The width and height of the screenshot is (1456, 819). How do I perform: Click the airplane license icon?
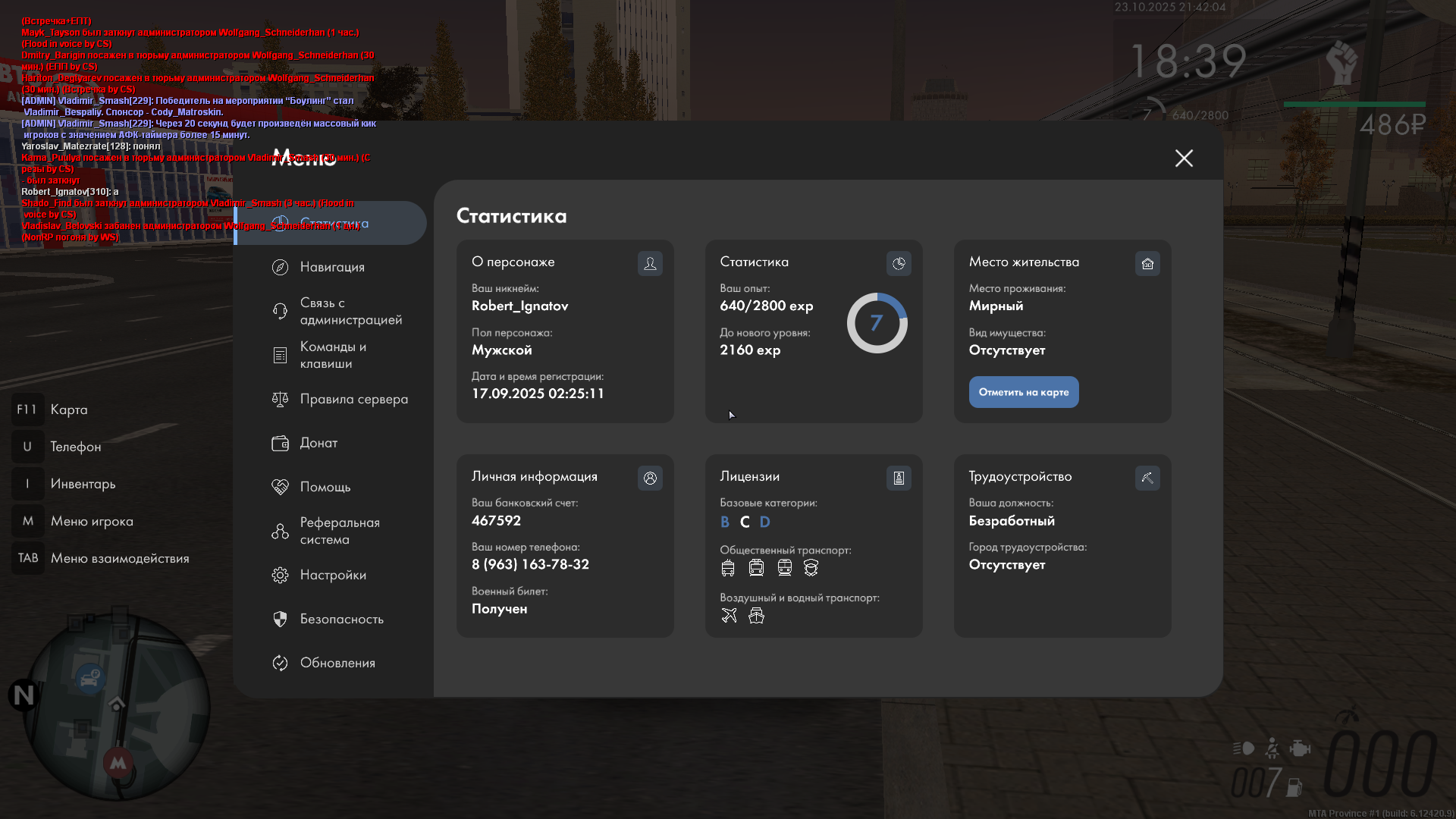[x=729, y=616]
